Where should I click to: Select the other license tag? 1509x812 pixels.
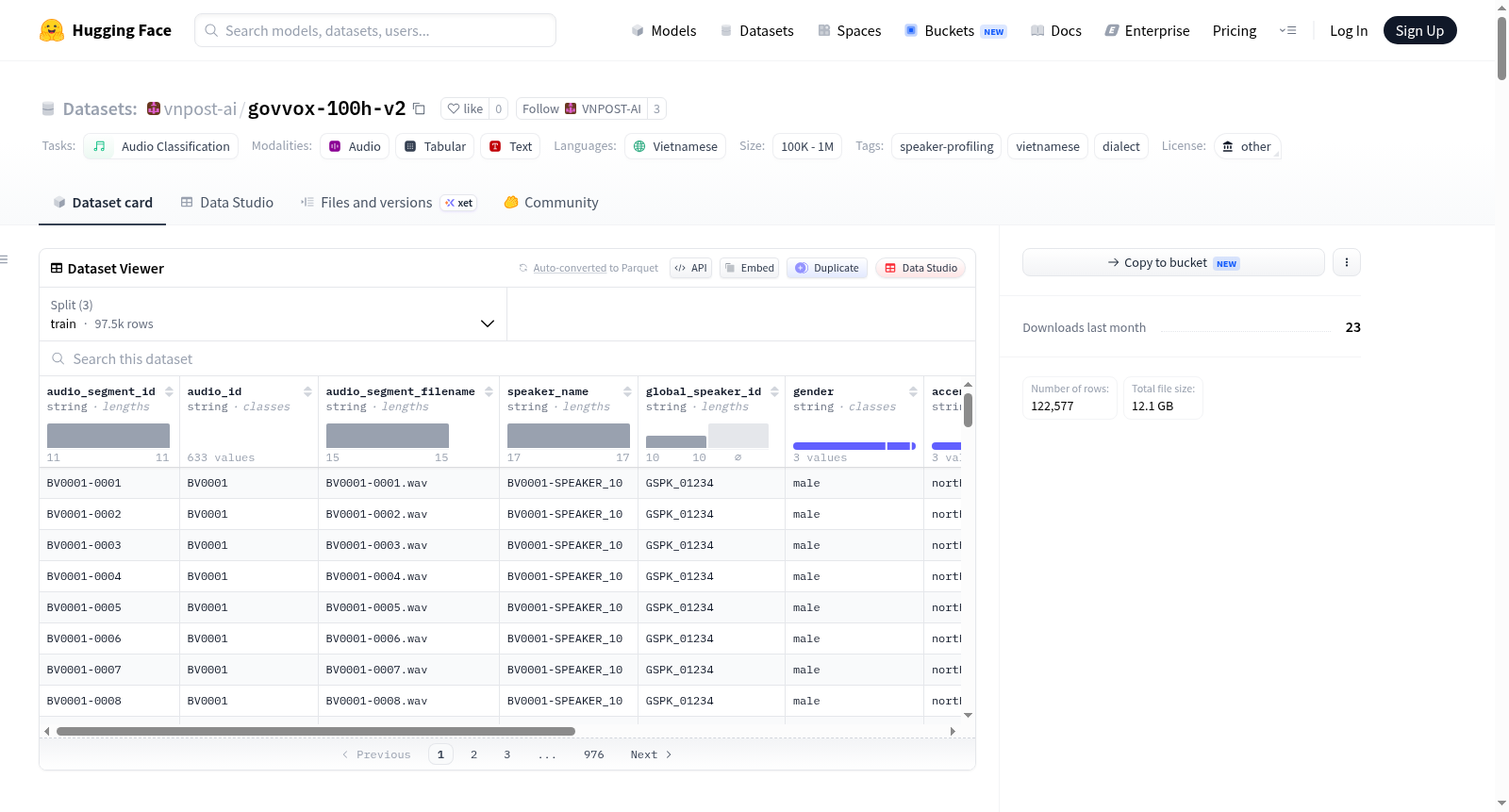tap(1247, 146)
